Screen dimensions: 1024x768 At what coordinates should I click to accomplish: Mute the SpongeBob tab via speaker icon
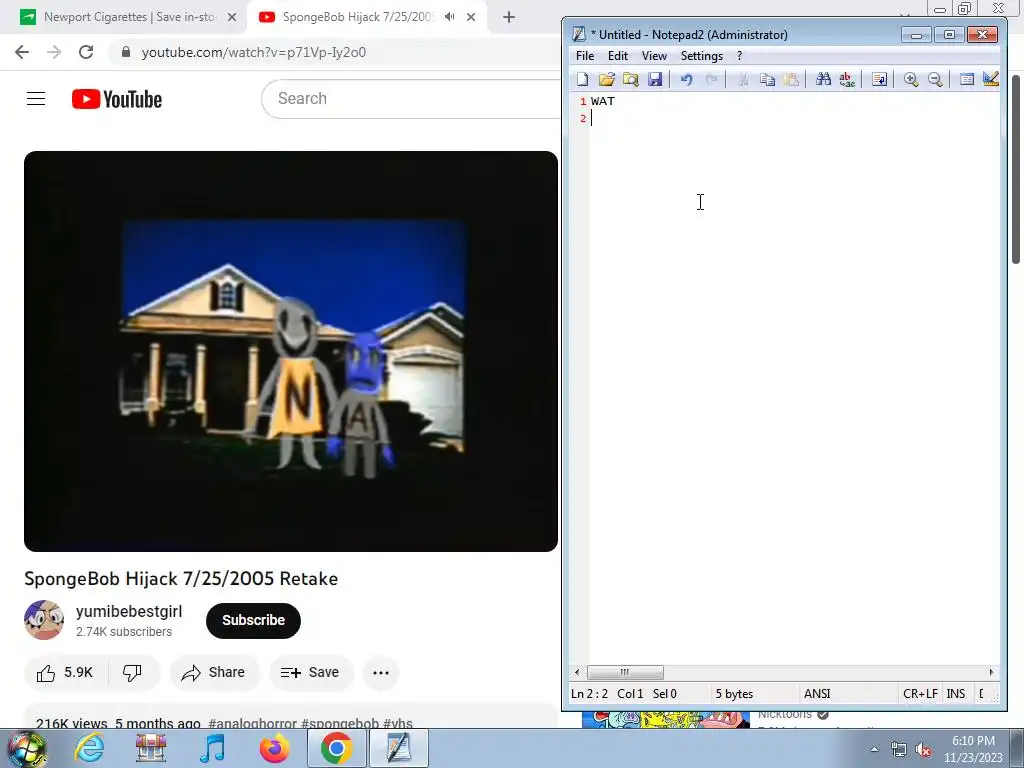point(449,17)
